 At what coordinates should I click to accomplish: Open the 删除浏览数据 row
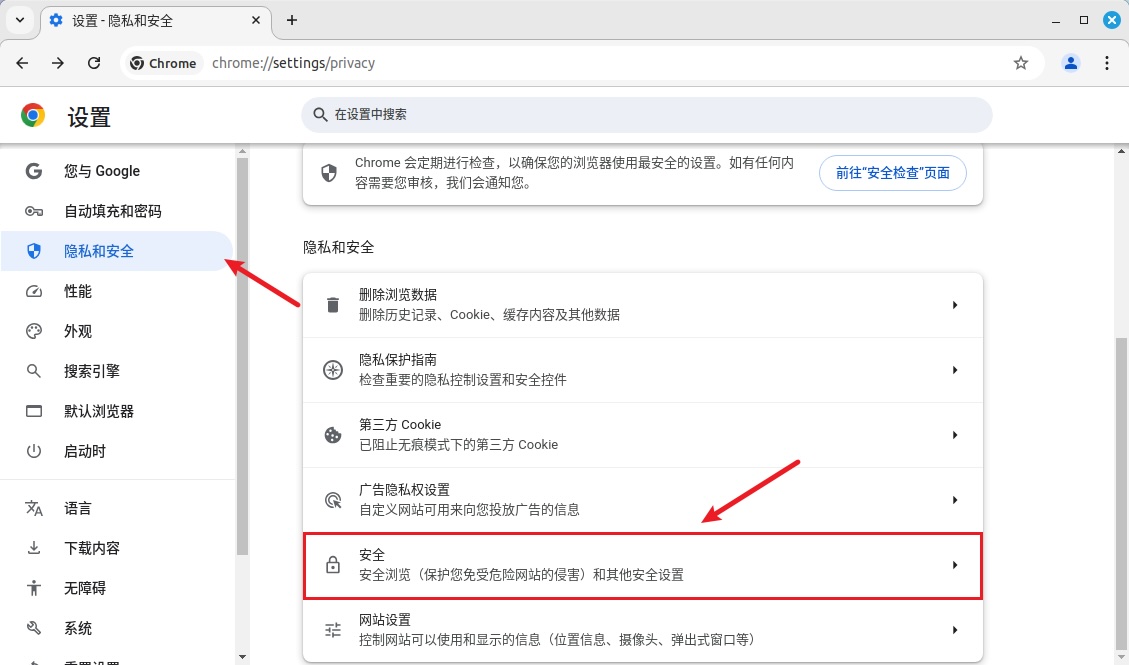(x=642, y=305)
